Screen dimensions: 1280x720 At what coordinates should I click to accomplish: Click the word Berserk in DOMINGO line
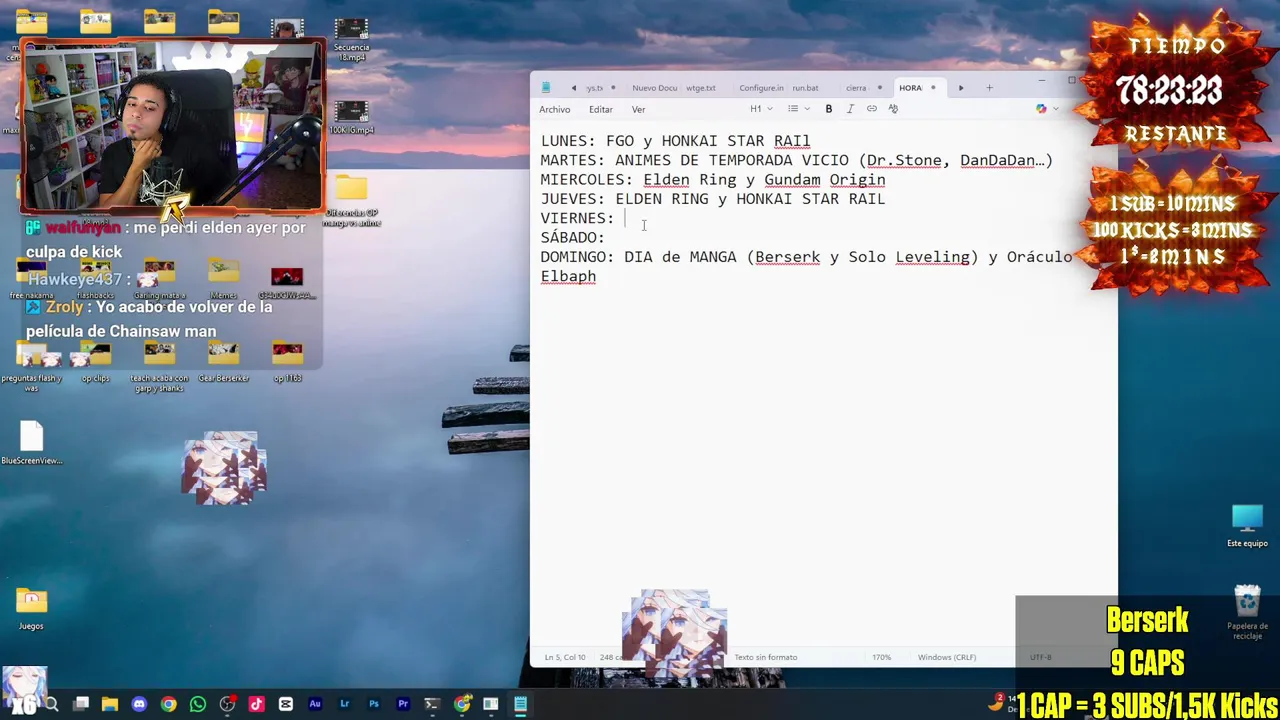pos(787,257)
